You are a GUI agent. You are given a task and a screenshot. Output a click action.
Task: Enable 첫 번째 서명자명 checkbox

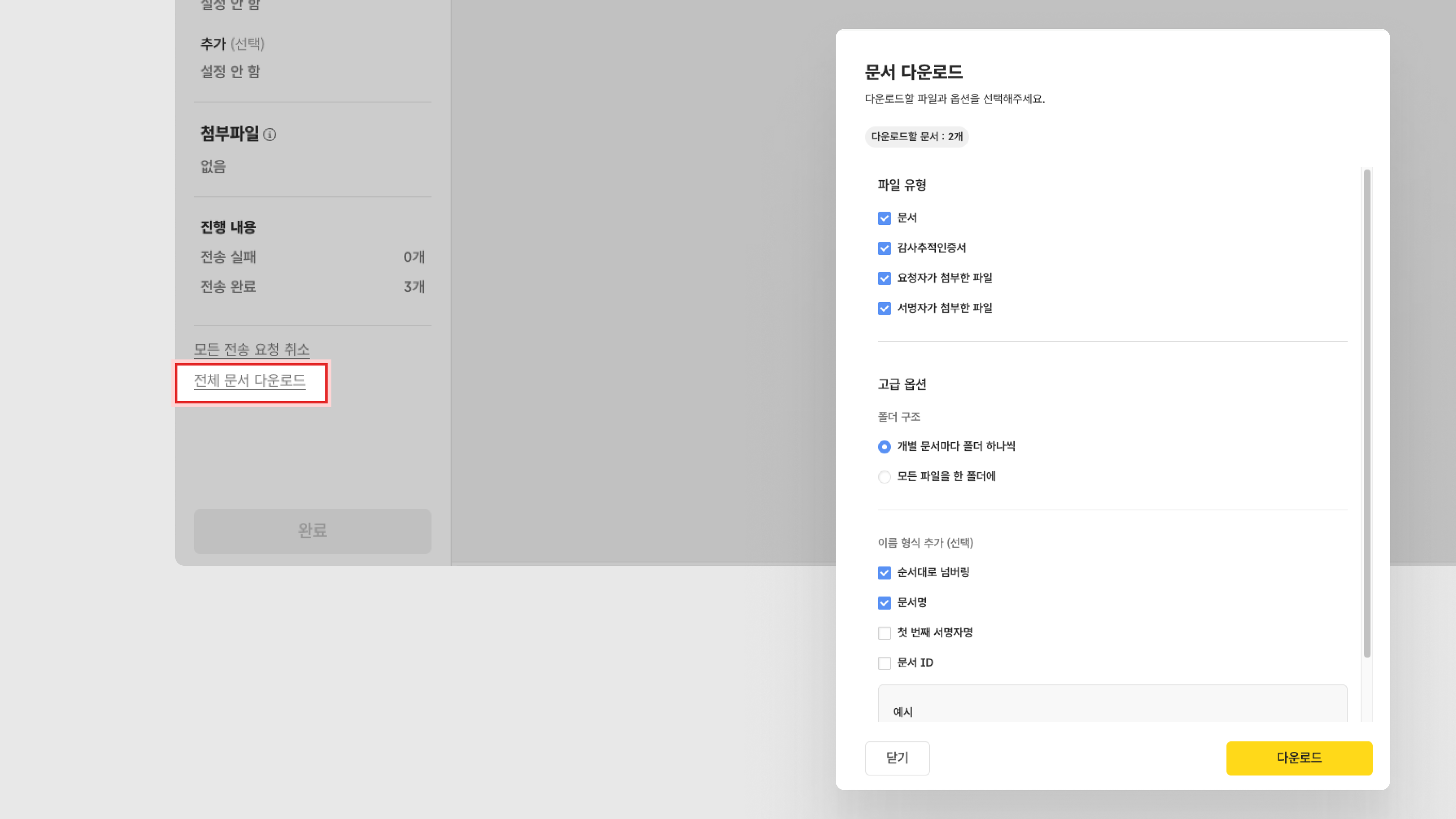[x=884, y=632]
